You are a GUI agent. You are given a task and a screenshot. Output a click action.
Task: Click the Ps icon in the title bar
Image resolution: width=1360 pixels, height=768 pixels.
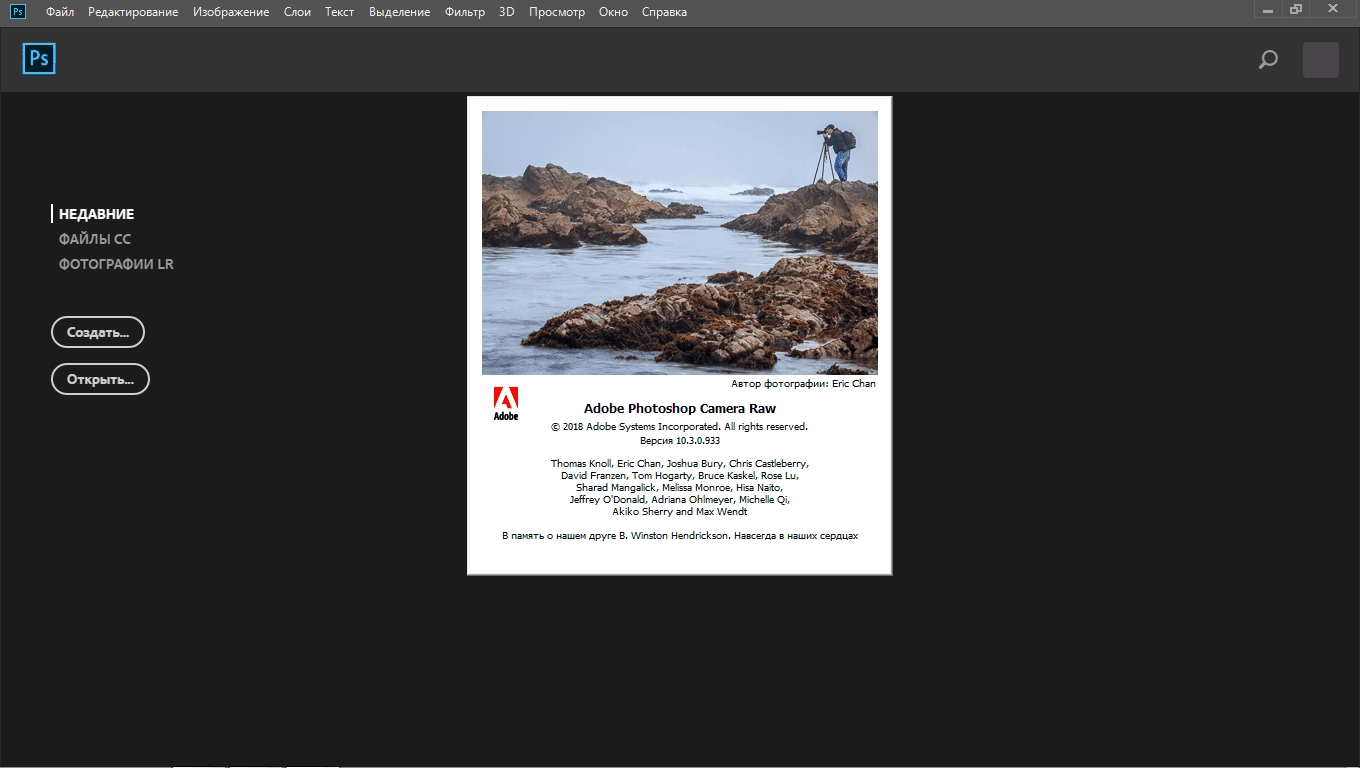point(18,11)
